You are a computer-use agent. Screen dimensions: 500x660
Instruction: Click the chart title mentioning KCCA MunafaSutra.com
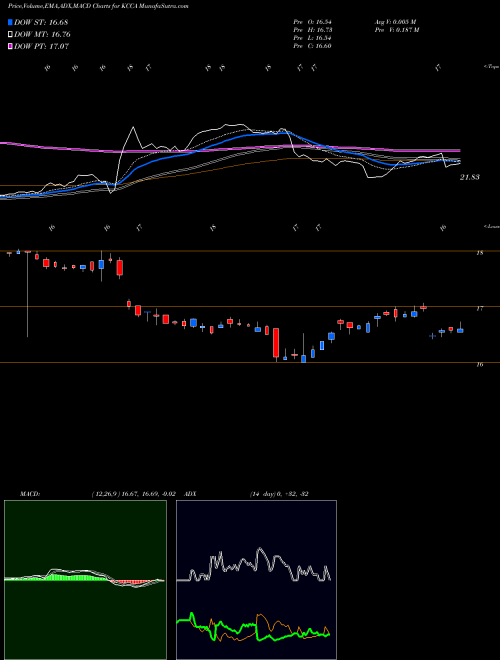98,6
